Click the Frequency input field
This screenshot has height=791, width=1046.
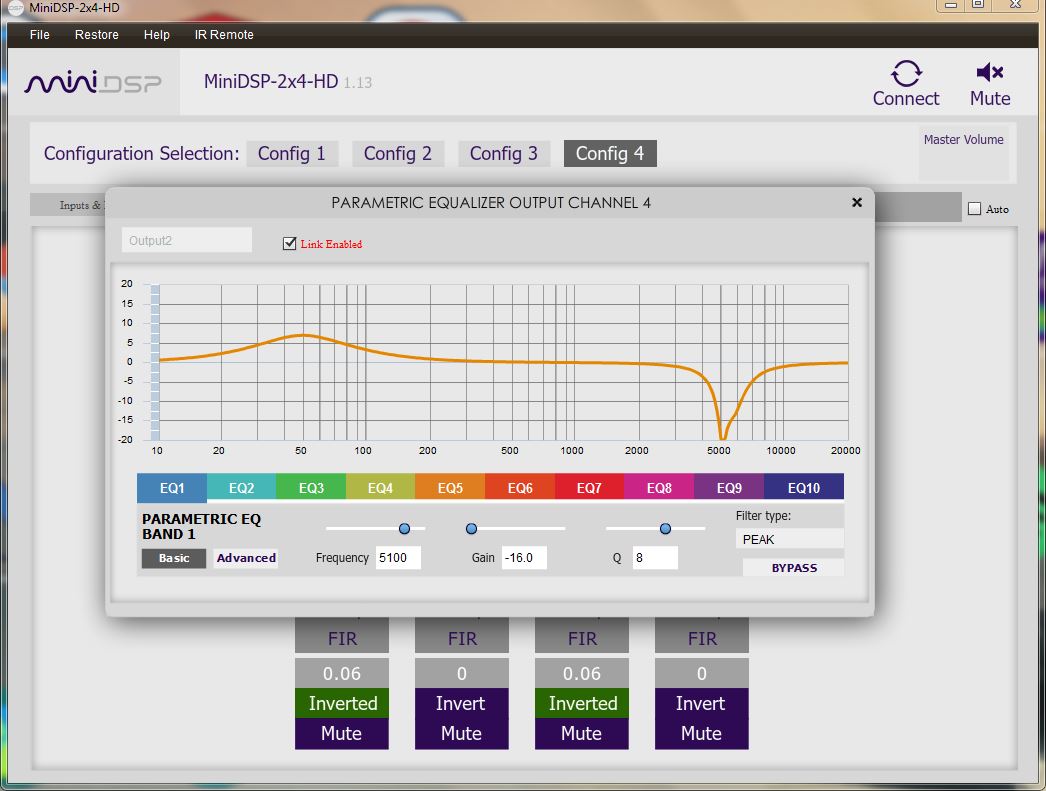(x=398, y=558)
